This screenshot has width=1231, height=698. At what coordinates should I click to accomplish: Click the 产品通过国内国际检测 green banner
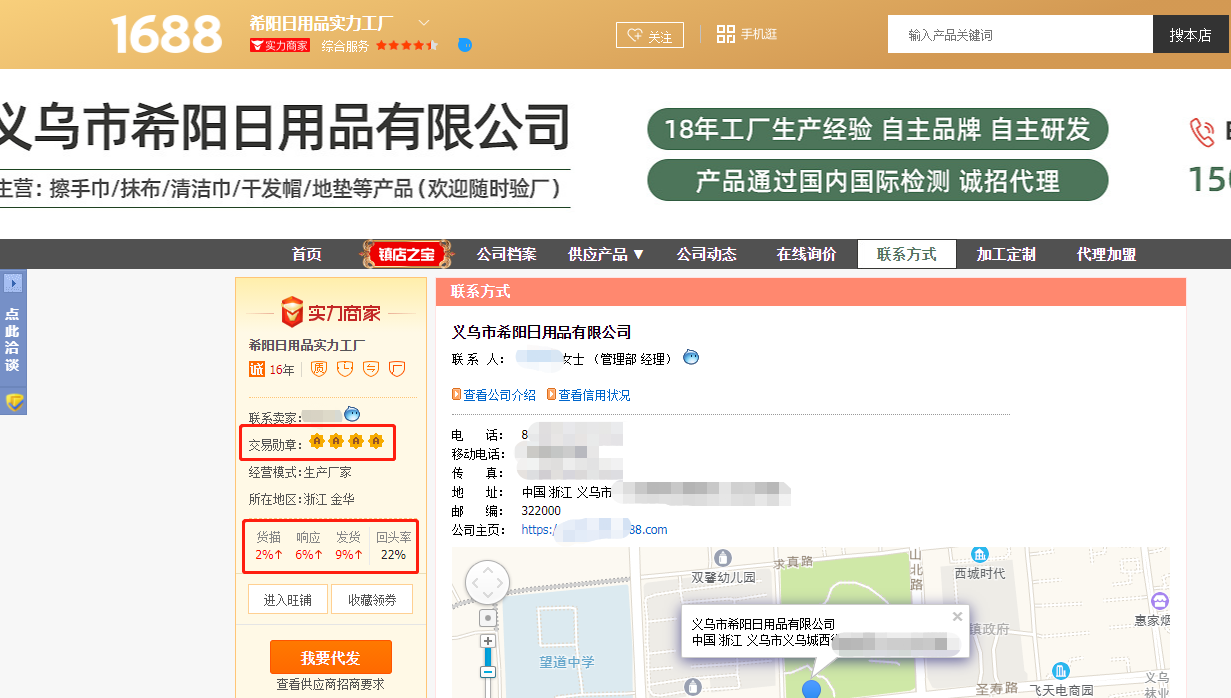point(878,181)
